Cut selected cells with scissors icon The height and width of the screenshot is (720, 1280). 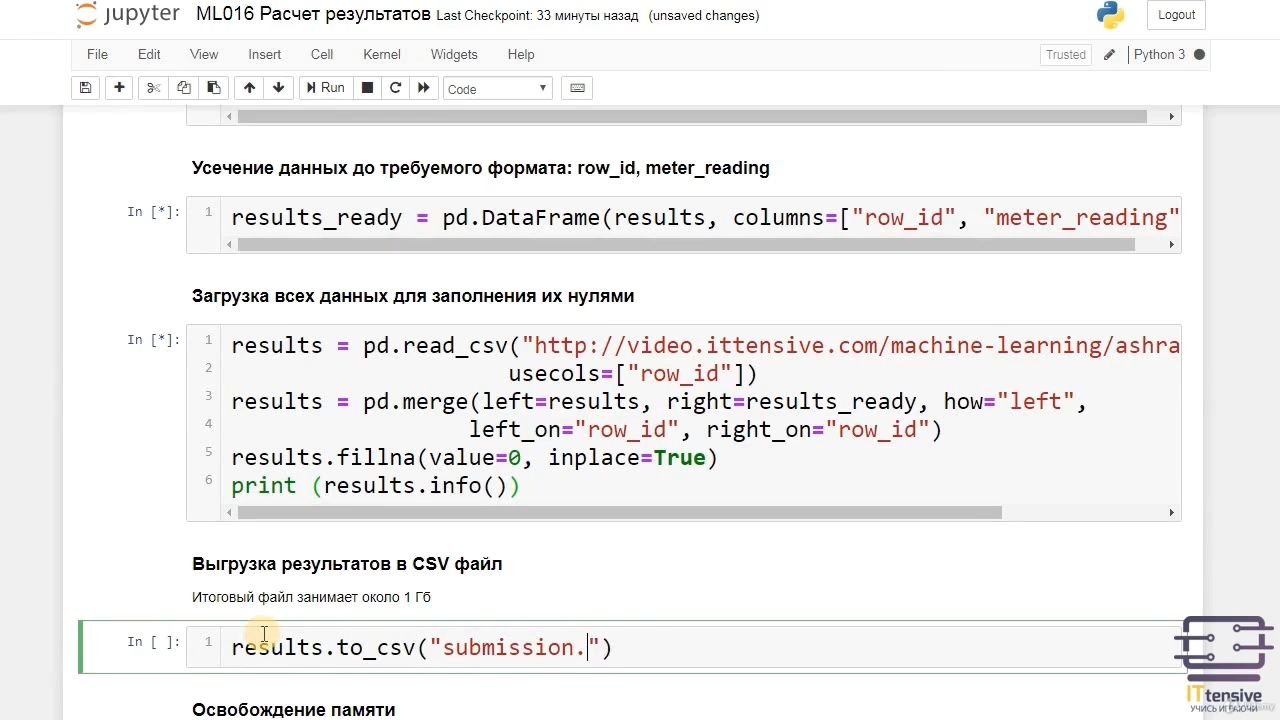pyautogui.click(x=153, y=88)
